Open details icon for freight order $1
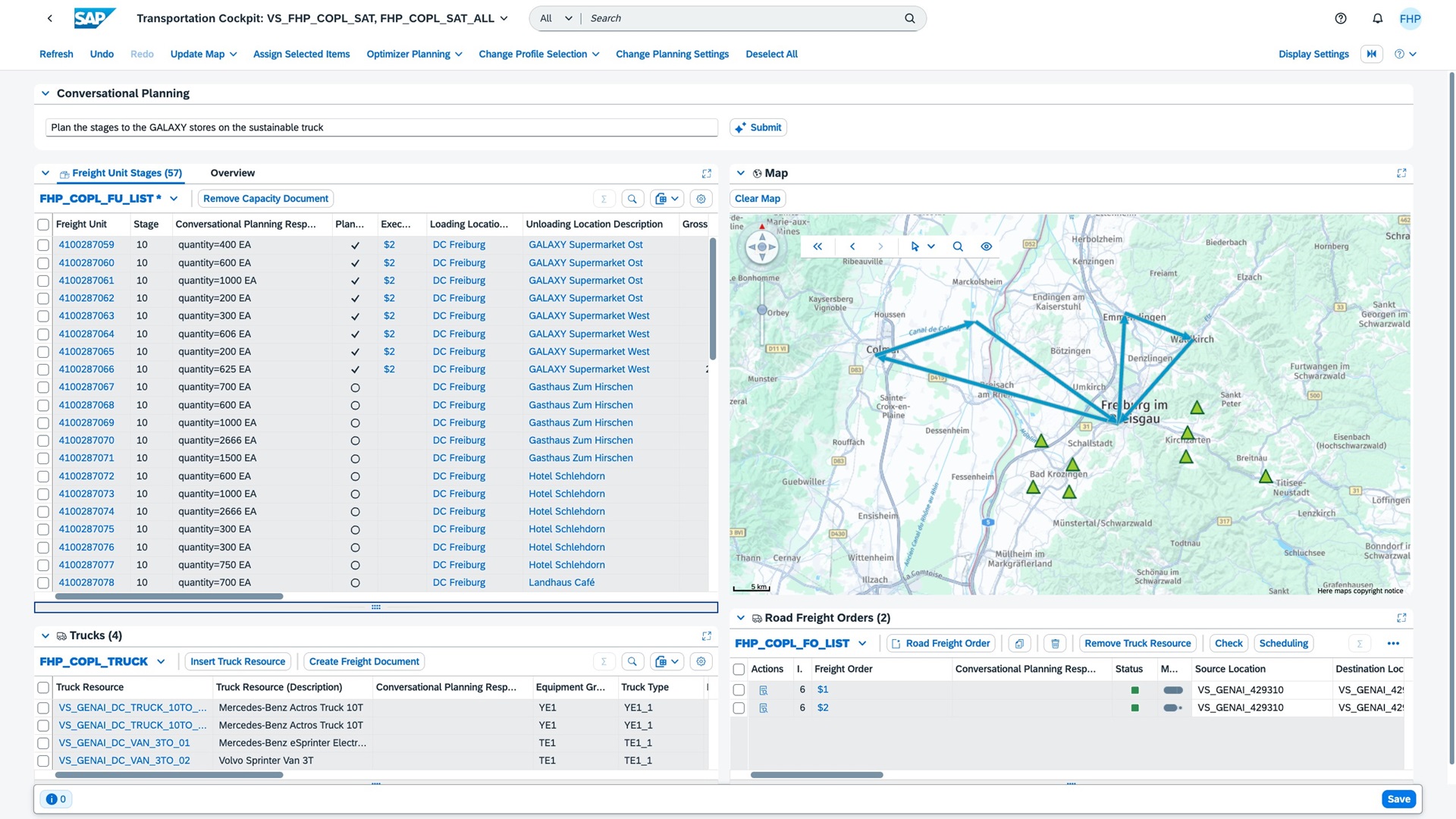Image resolution: width=1456 pixels, height=819 pixels. tap(764, 690)
